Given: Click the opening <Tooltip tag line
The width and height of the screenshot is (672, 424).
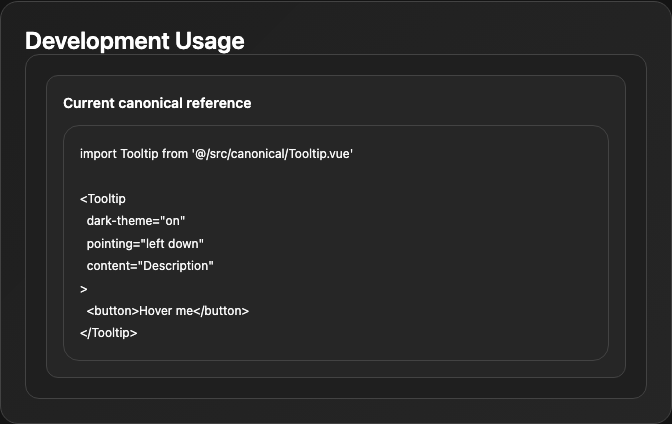Looking at the screenshot, I should (103, 199).
